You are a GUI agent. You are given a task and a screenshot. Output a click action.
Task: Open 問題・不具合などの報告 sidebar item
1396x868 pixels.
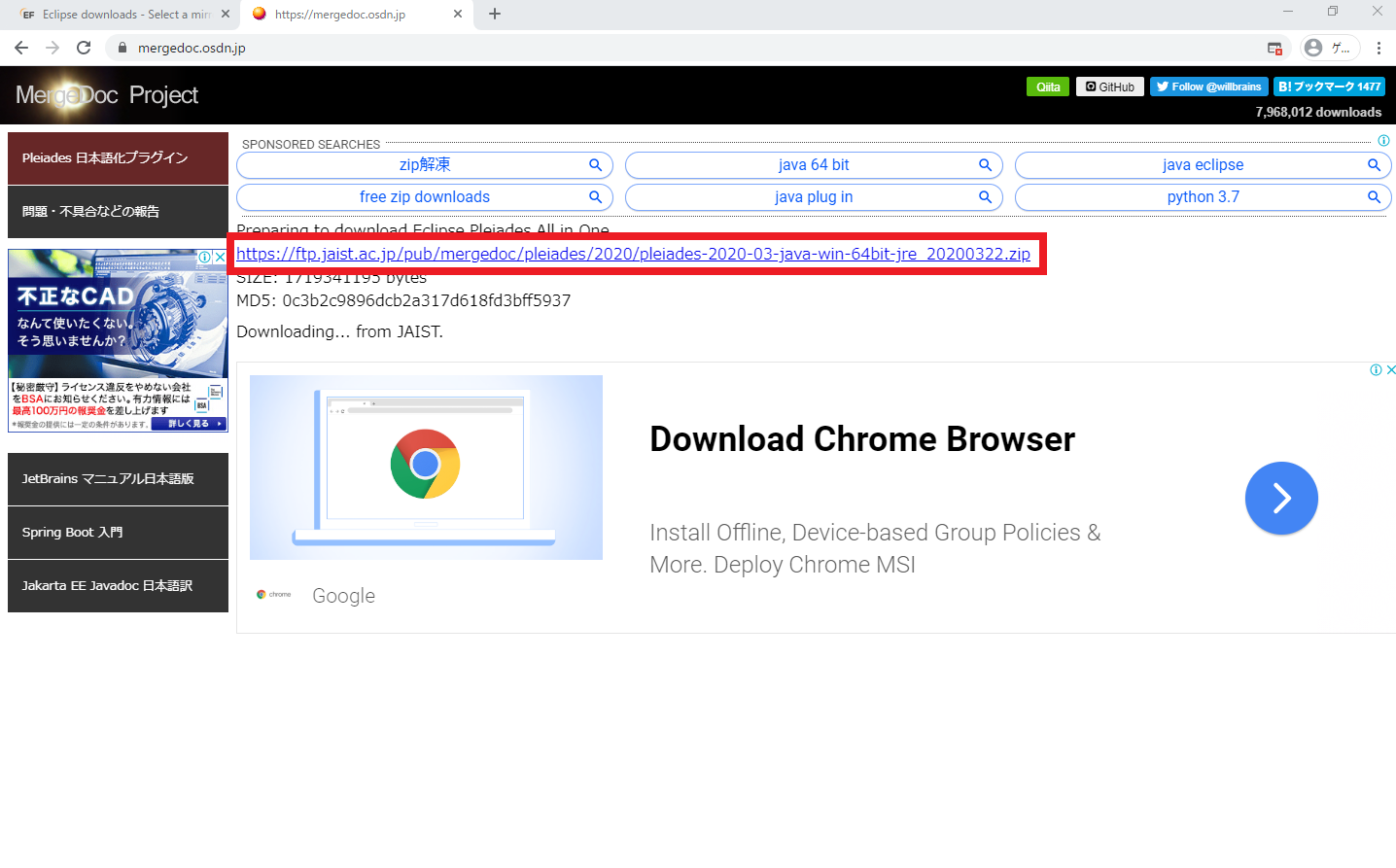118,212
